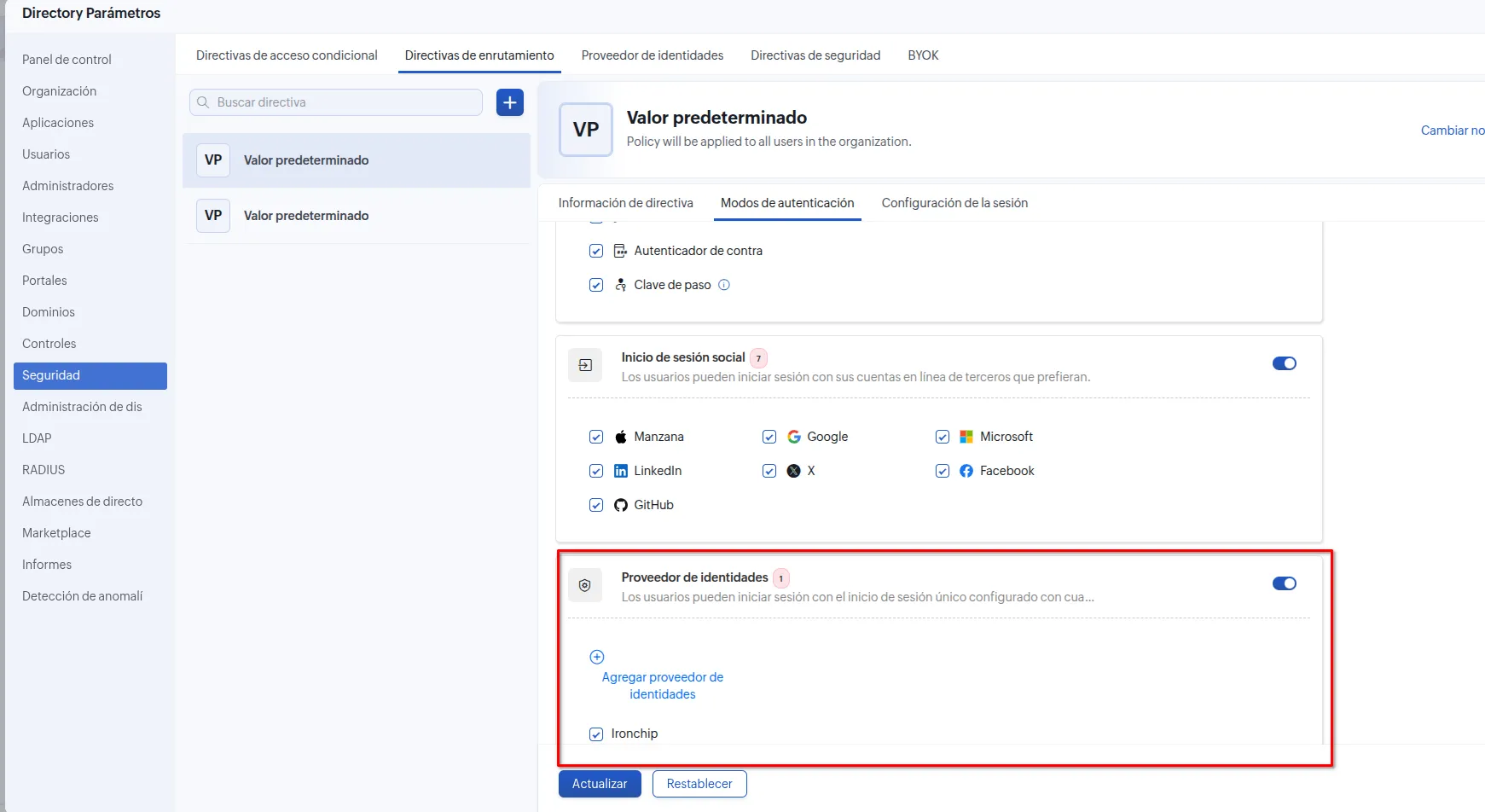Click the GitHub logo icon

pos(621,505)
